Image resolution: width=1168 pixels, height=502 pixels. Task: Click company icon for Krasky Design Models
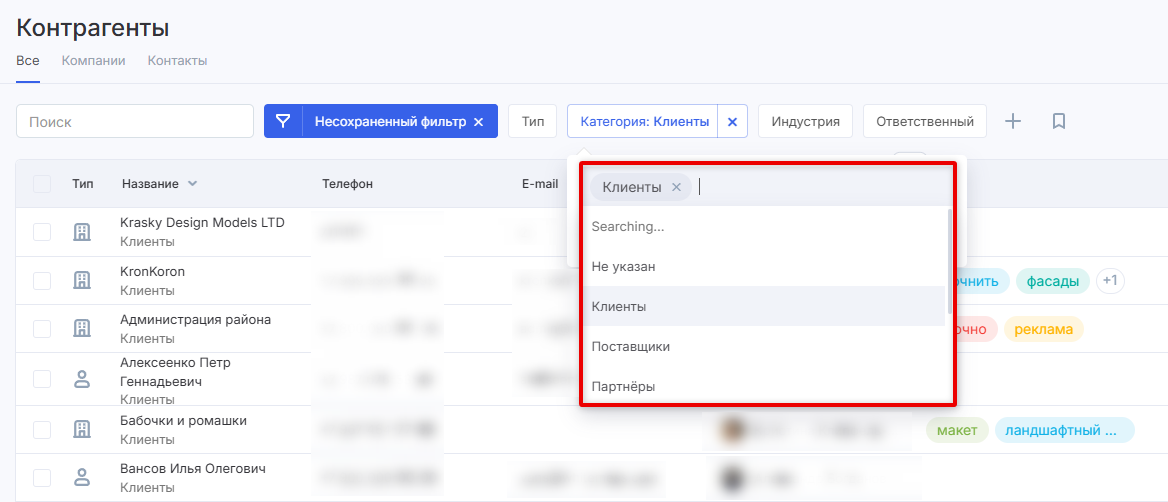tap(82, 232)
